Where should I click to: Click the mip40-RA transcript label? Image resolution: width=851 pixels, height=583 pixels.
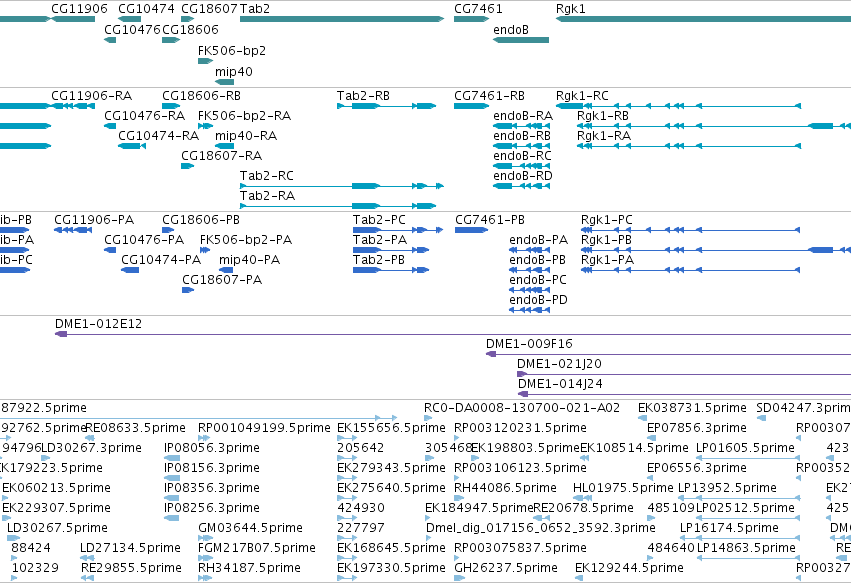point(246,136)
